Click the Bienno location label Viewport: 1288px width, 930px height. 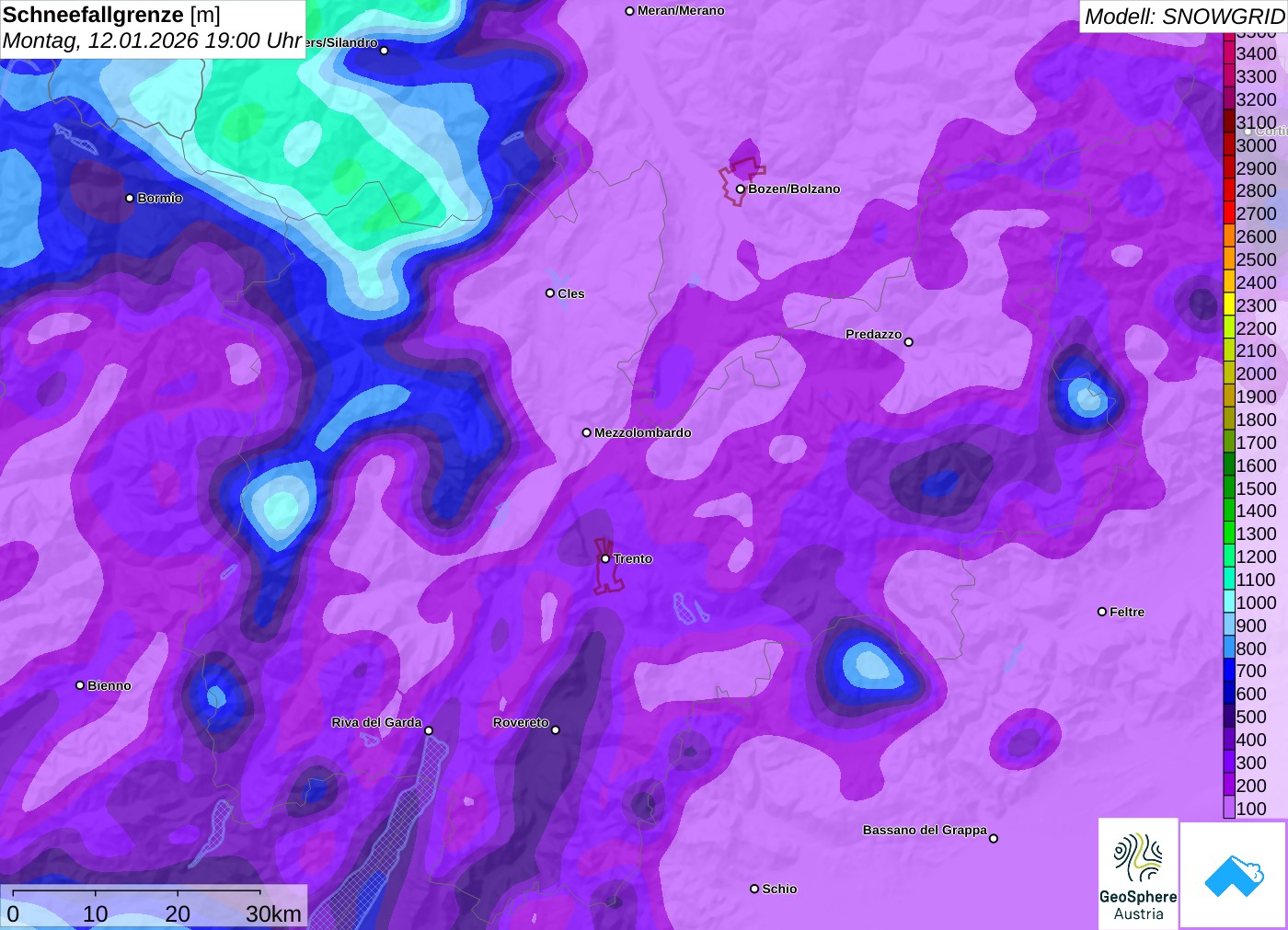(x=109, y=685)
